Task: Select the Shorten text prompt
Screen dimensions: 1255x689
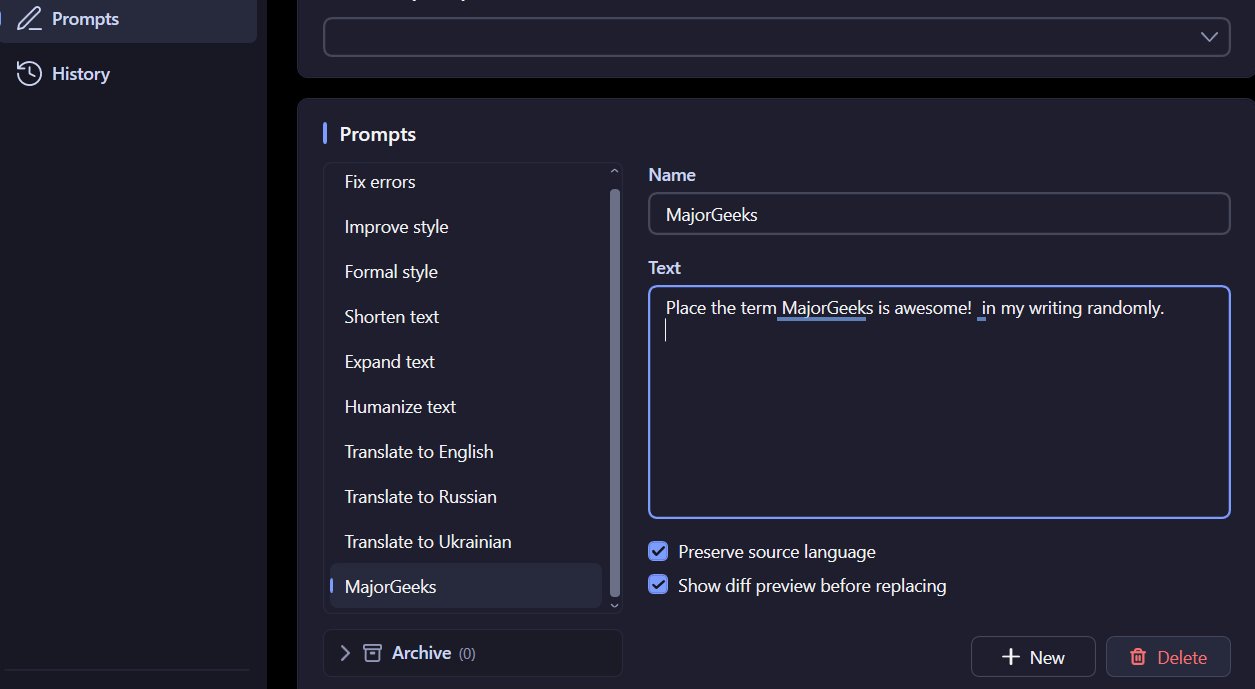Action: click(466, 317)
